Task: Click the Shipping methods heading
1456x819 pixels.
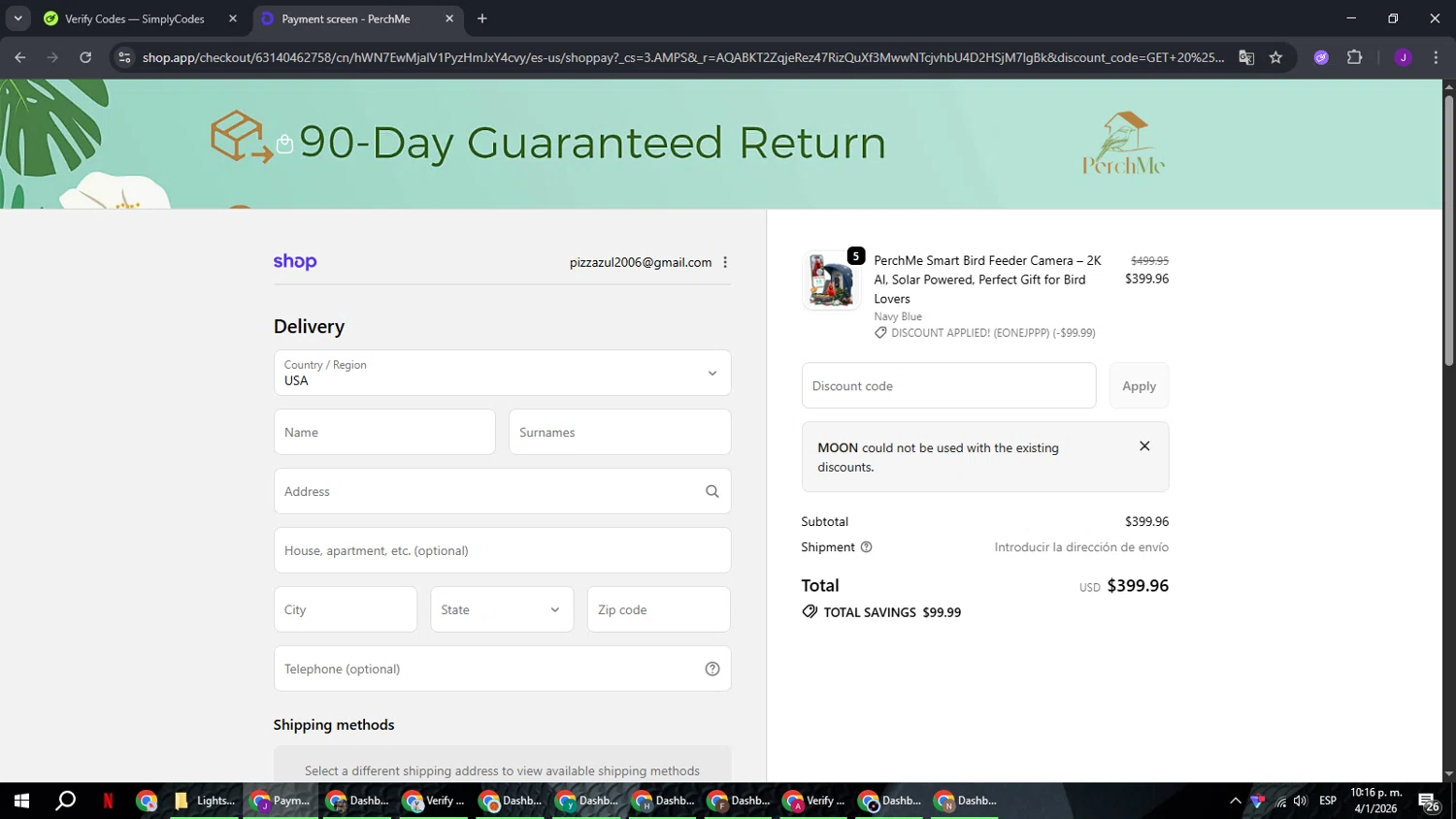Action: 334,725
